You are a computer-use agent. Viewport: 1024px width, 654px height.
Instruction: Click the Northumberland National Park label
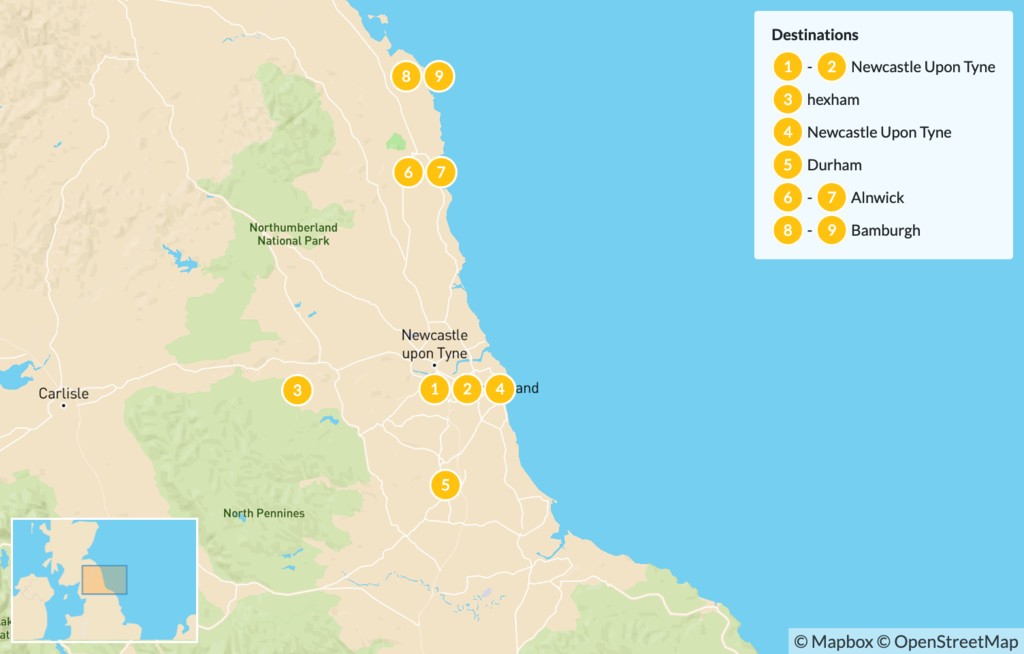click(293, 234)
